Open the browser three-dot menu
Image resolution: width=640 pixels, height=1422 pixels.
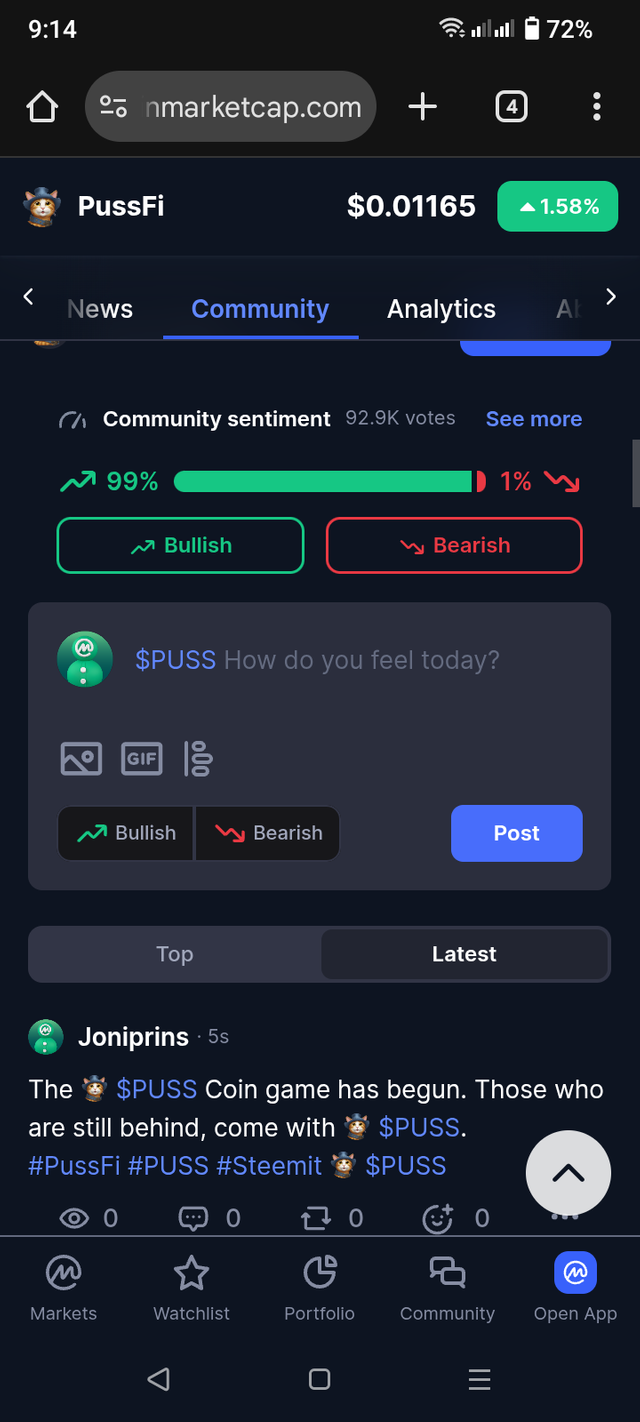coord(597,107)
